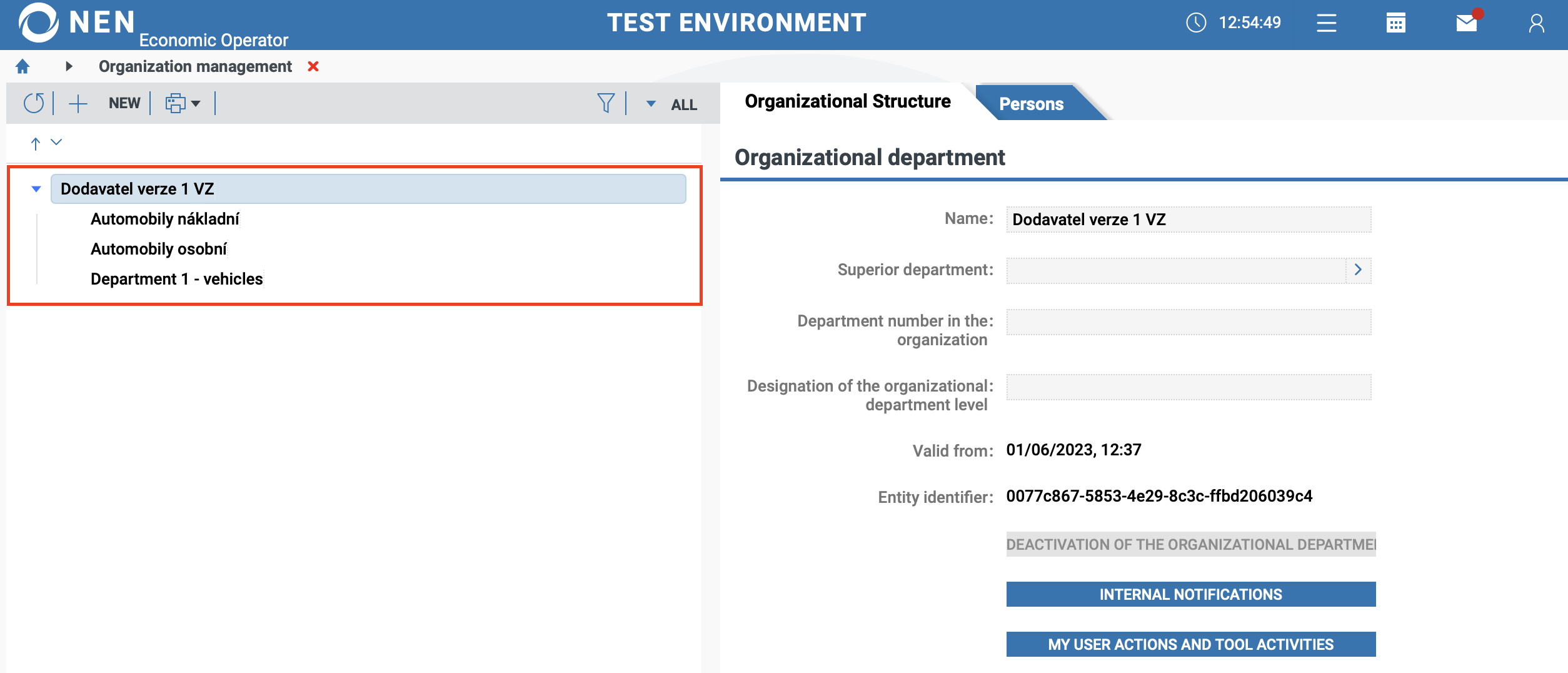Open the user profile icon
The image size is (1568, 673).
click(x=1536, y=23)
